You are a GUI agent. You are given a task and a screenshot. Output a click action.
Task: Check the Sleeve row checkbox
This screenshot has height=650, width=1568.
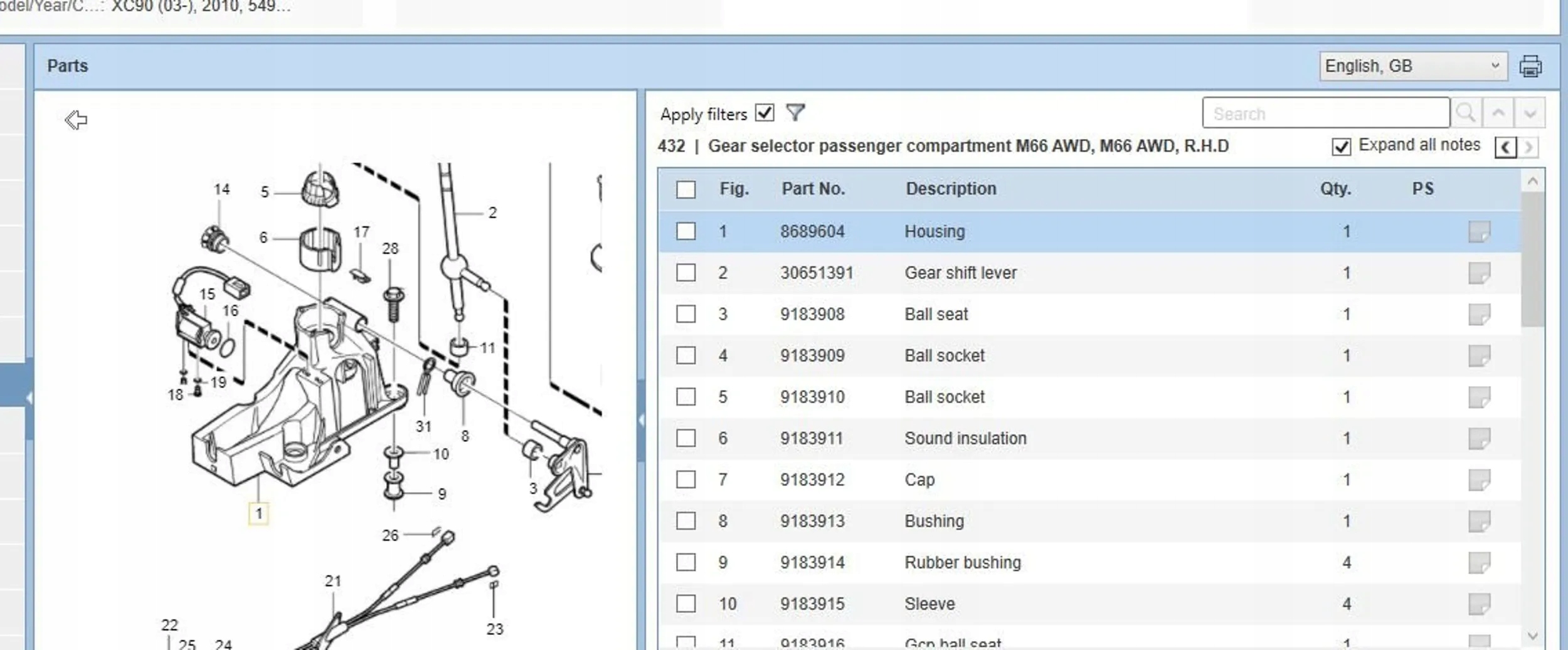click(x=686, y=604)
